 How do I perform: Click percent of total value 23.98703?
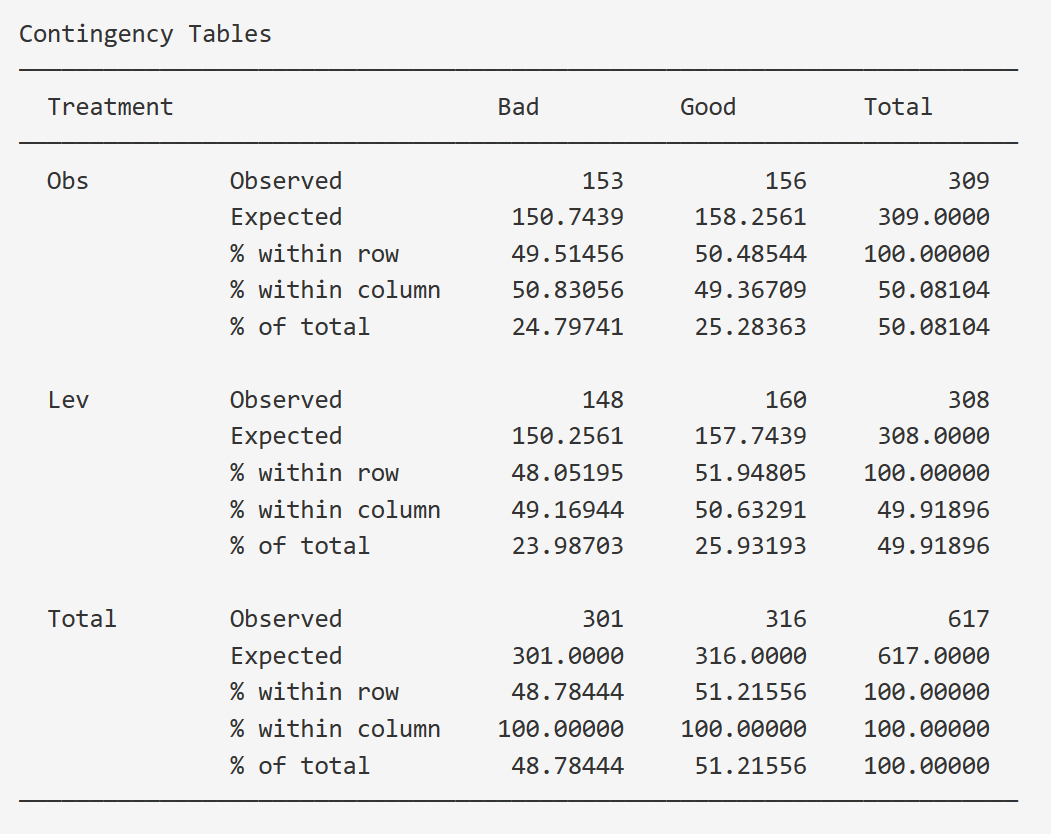click(x=567, y=546)
